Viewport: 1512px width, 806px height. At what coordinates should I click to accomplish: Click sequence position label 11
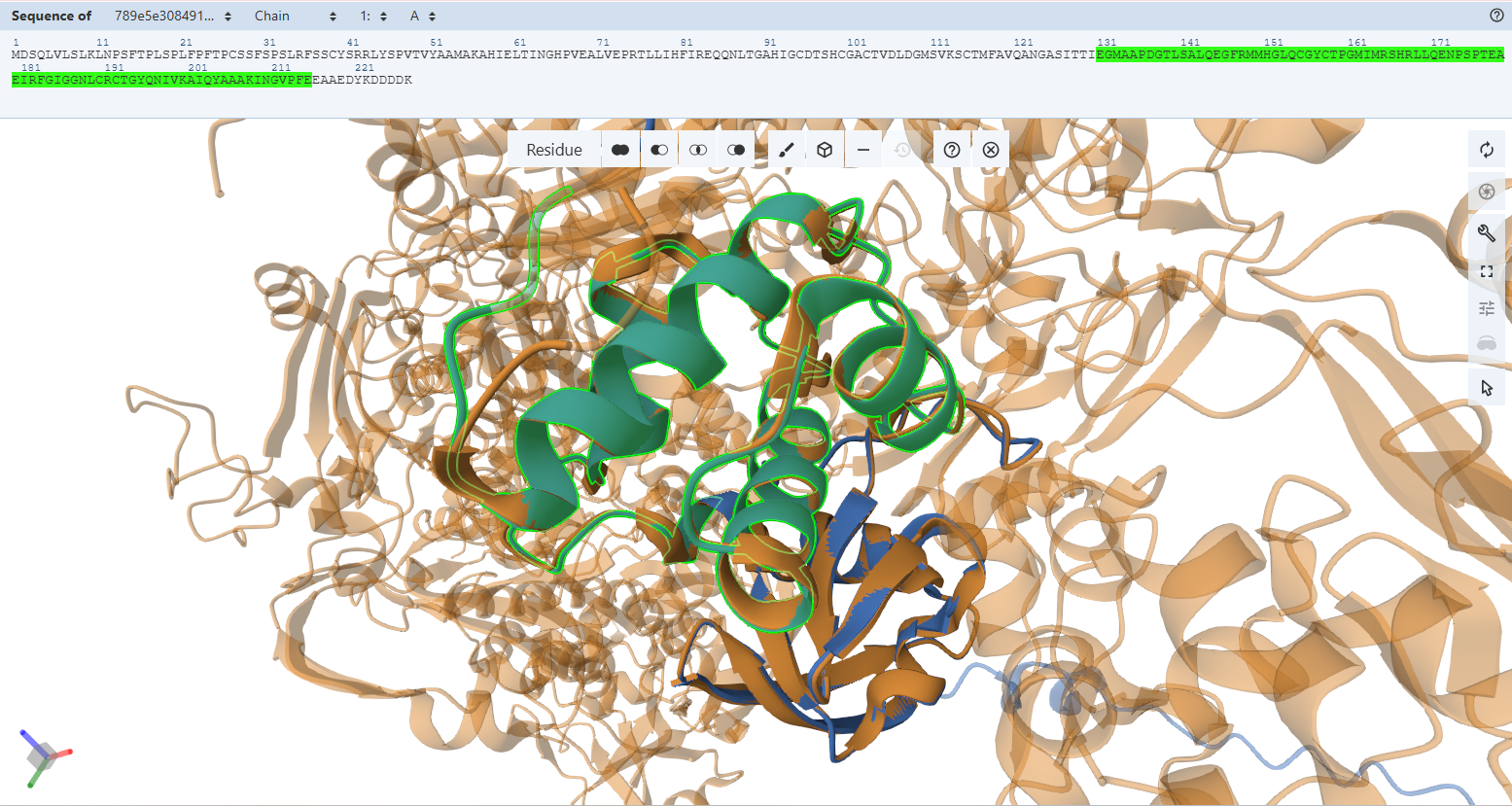click(103, 43)
